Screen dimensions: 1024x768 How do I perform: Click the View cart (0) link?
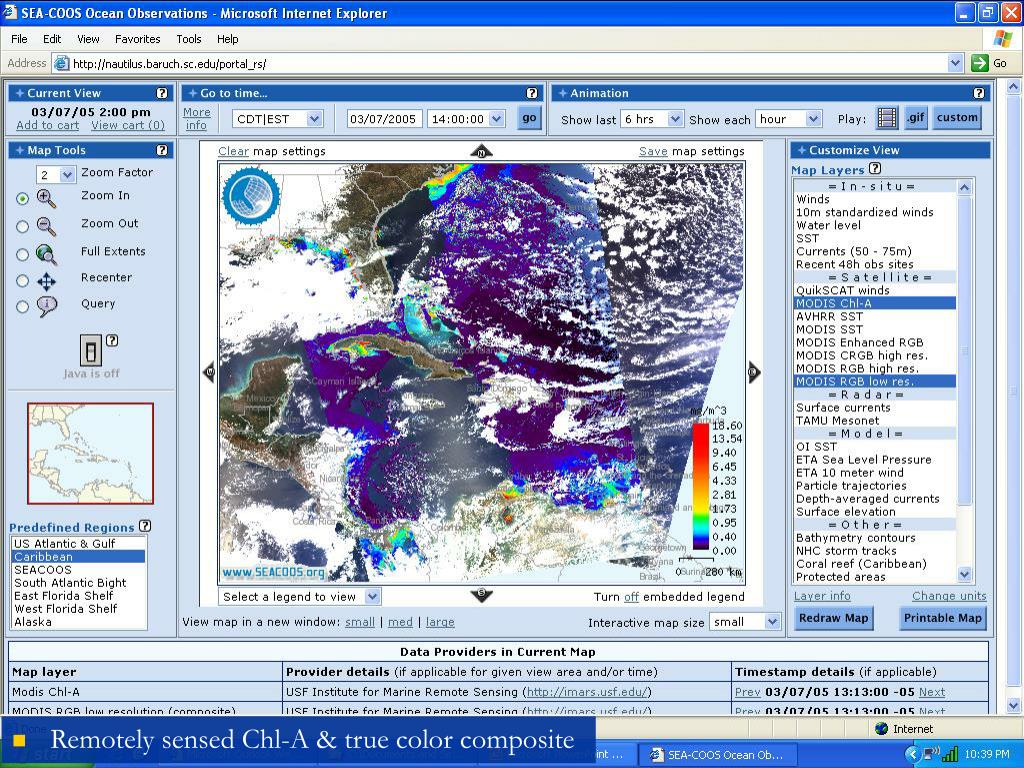click(128, 125)
